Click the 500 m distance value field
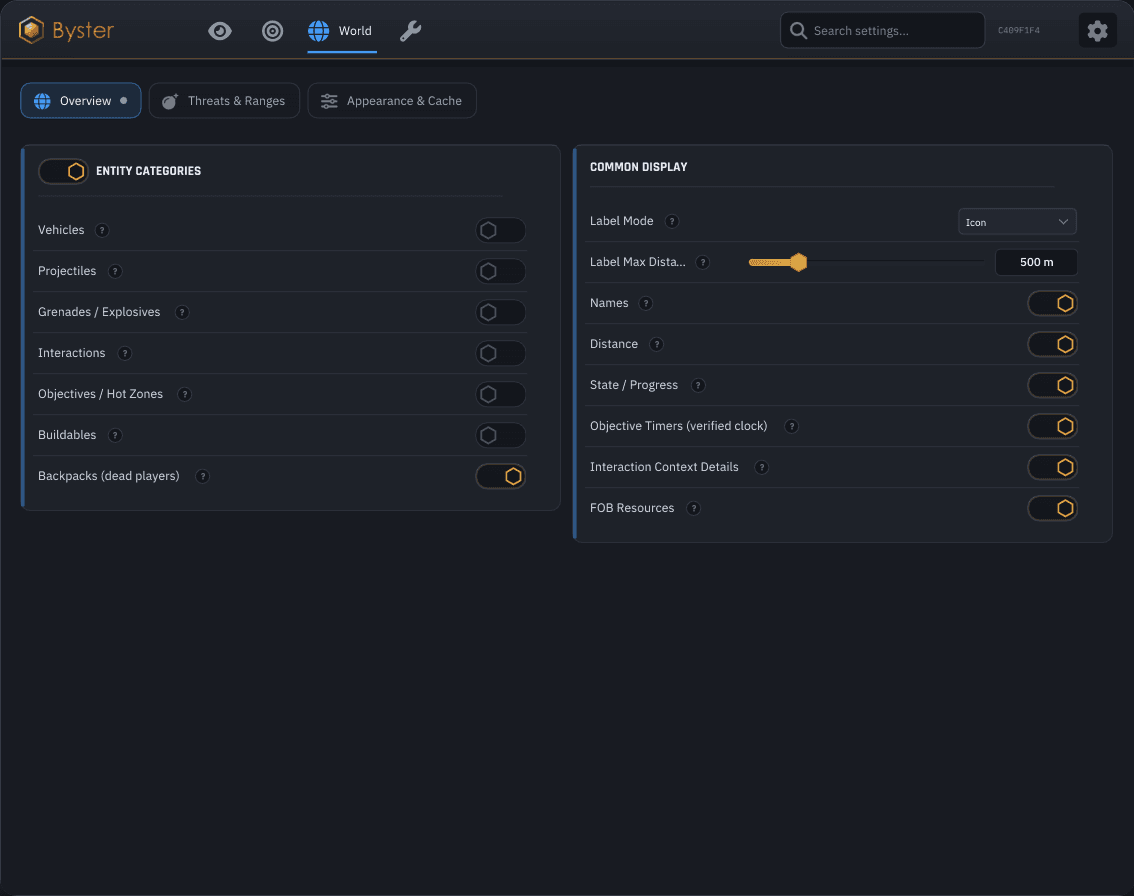 (x=1036, y=263)
